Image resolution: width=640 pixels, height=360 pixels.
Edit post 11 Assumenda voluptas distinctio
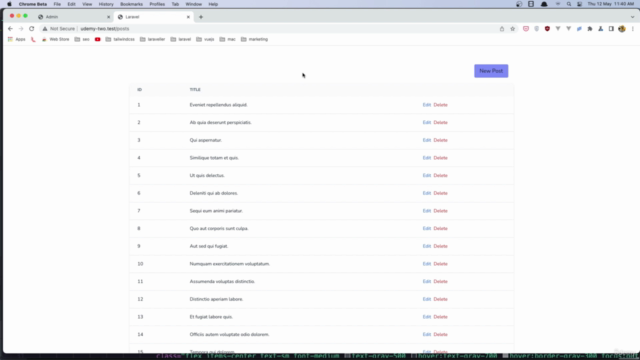pos(427,281)
